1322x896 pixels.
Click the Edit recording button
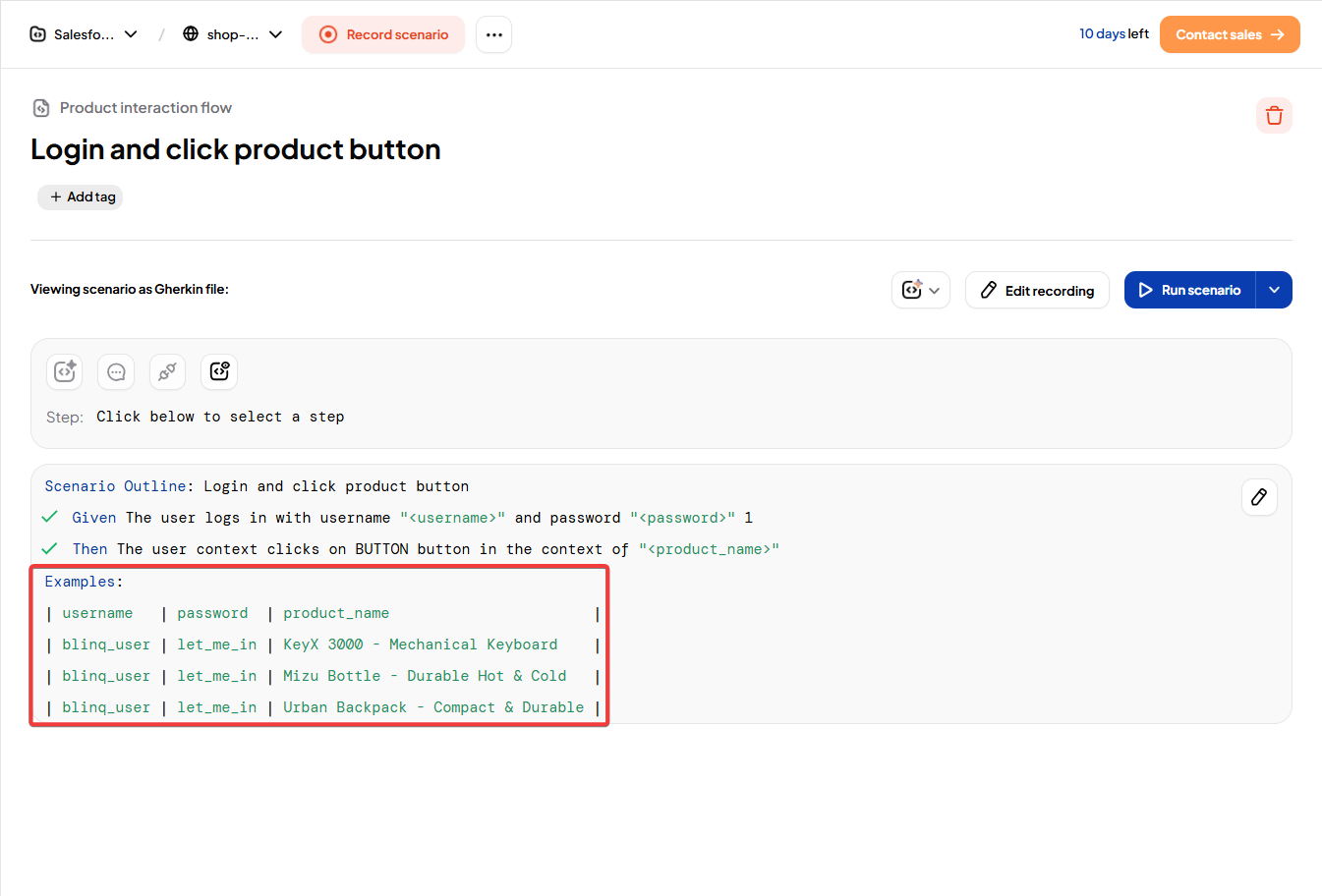pyautogui.click(x=1037, y=290)
